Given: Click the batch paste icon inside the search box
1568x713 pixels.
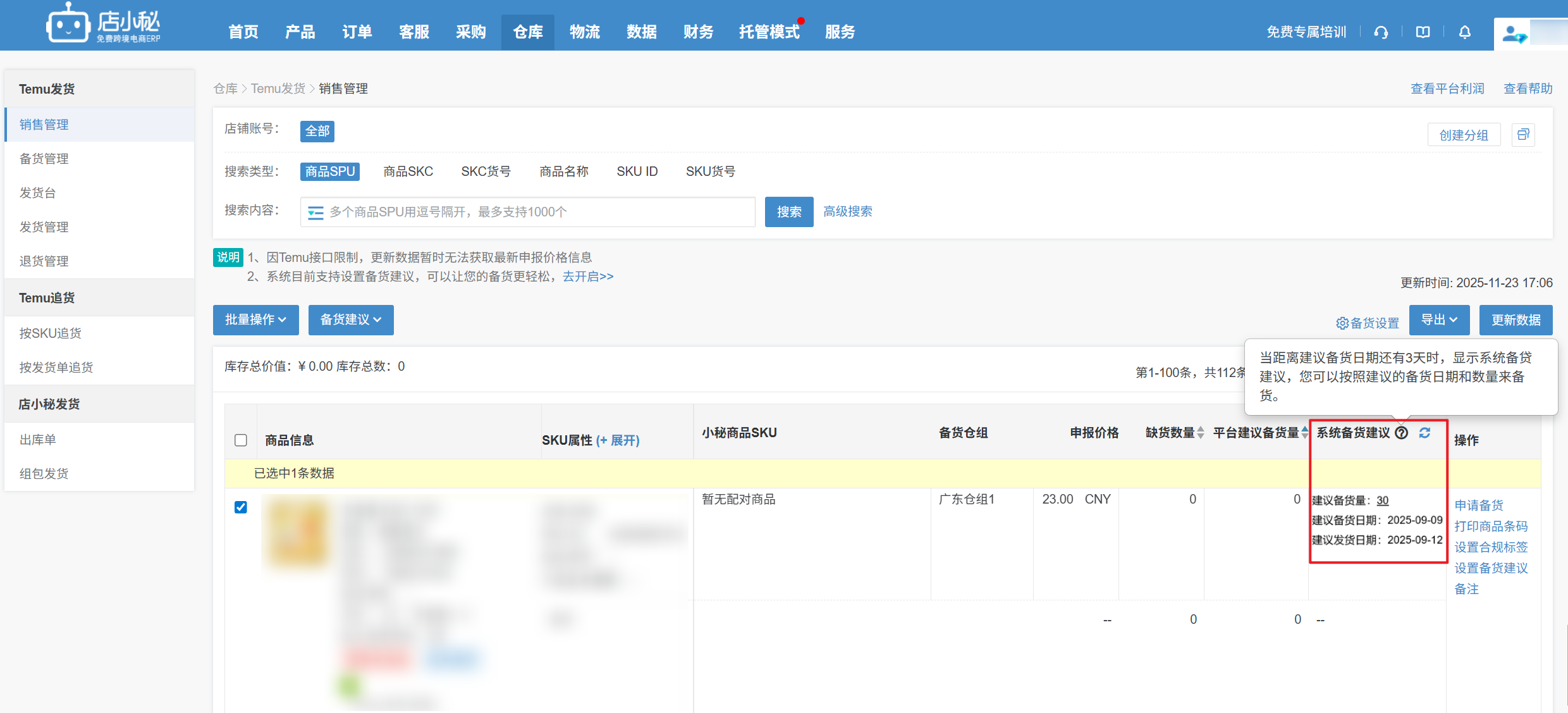Looking at the screenshot, I should click(315, 212).
